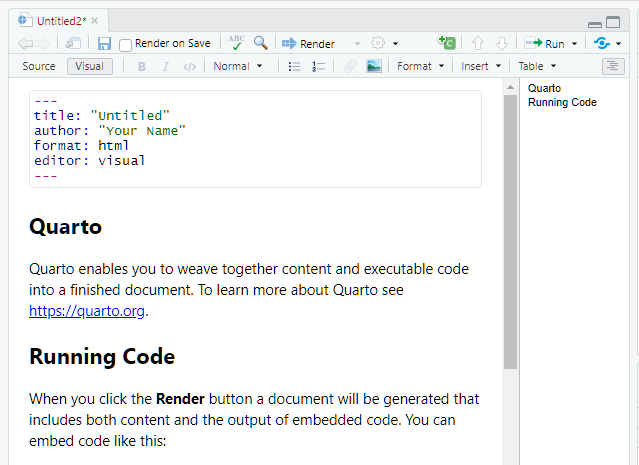639x465 pixels.
Task: Open the https://quarto.org link
Action: coord(87,311)
